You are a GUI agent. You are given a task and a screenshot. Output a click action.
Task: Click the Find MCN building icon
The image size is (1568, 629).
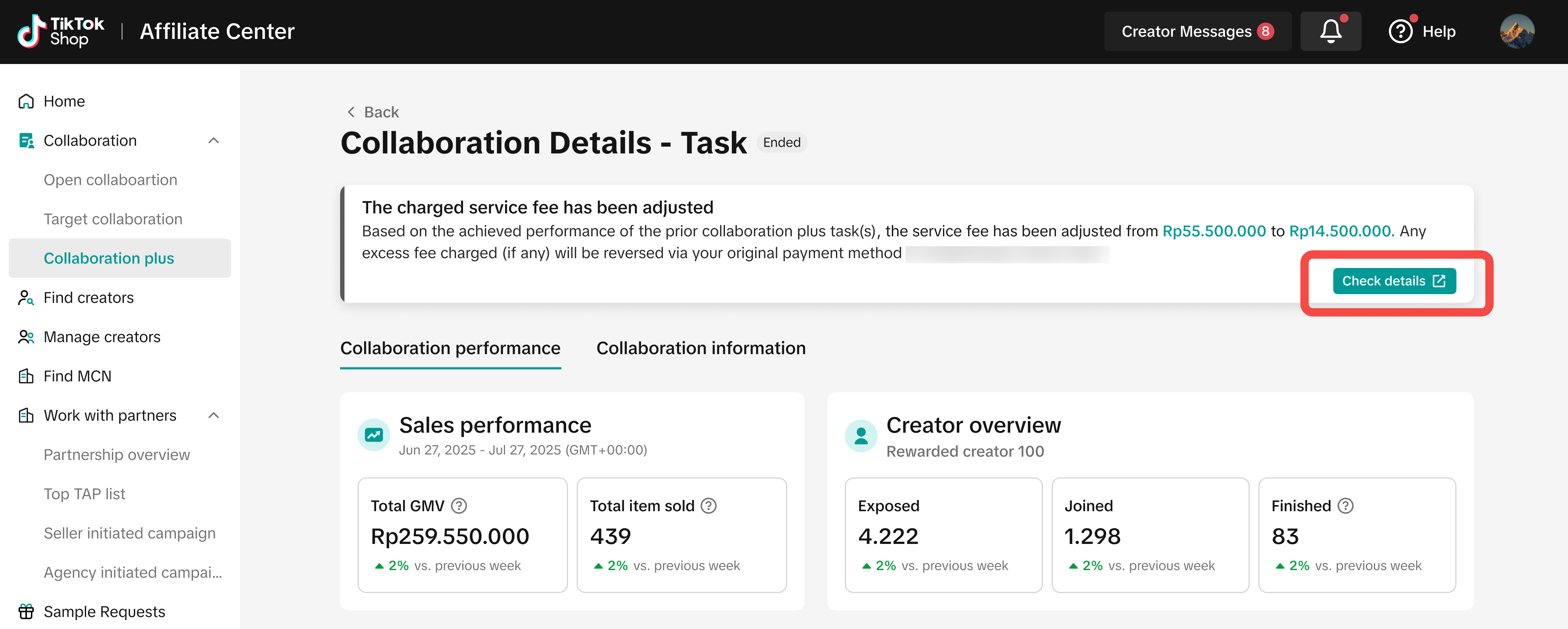(x=25, y=376)
